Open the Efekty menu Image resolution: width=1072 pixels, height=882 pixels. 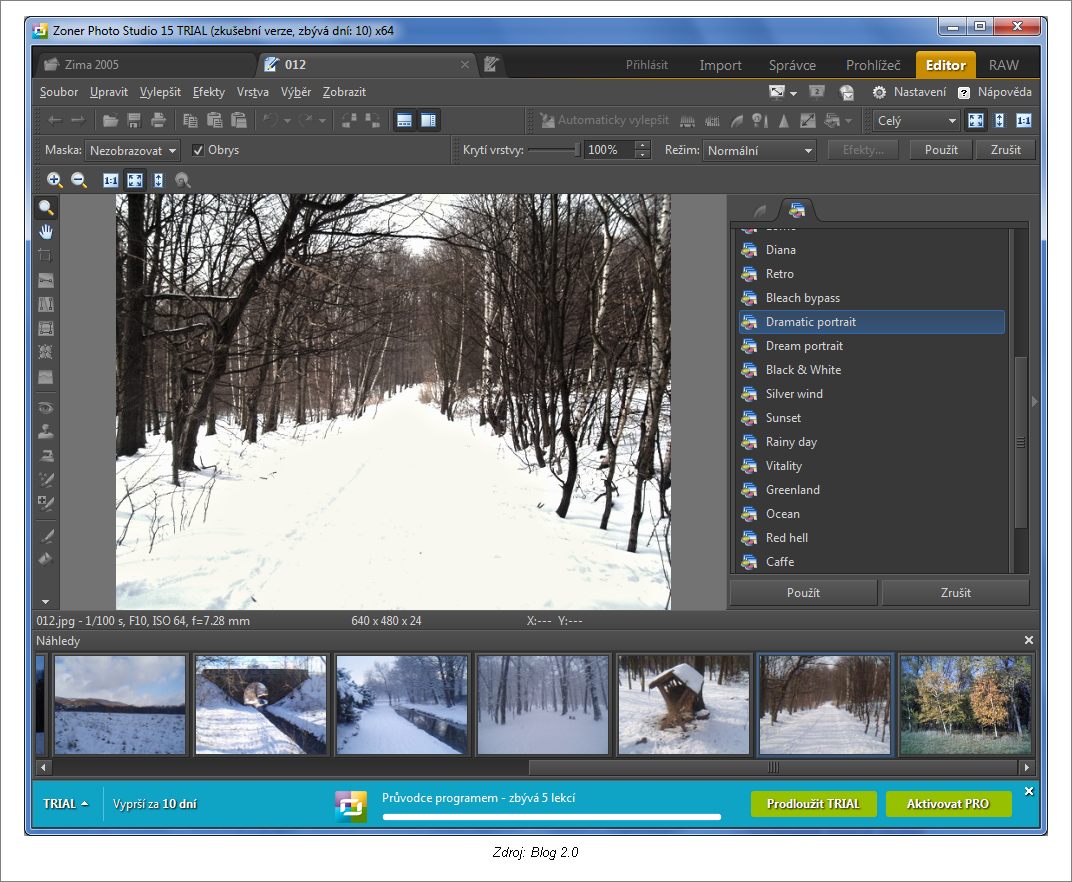[209, 92]
